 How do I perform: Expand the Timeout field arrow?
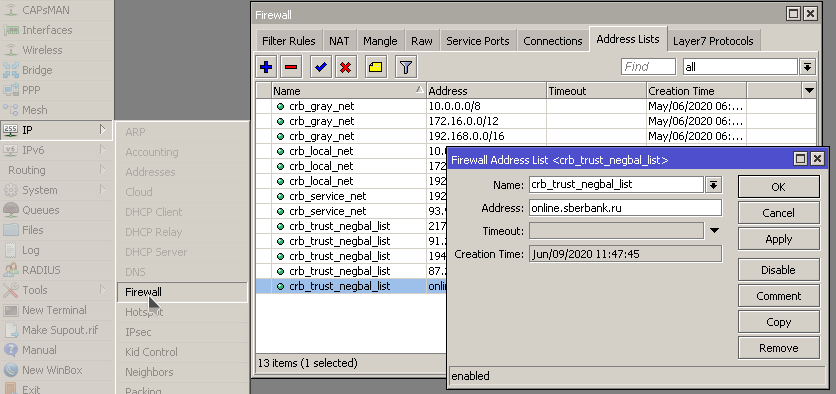pos(714,231)
